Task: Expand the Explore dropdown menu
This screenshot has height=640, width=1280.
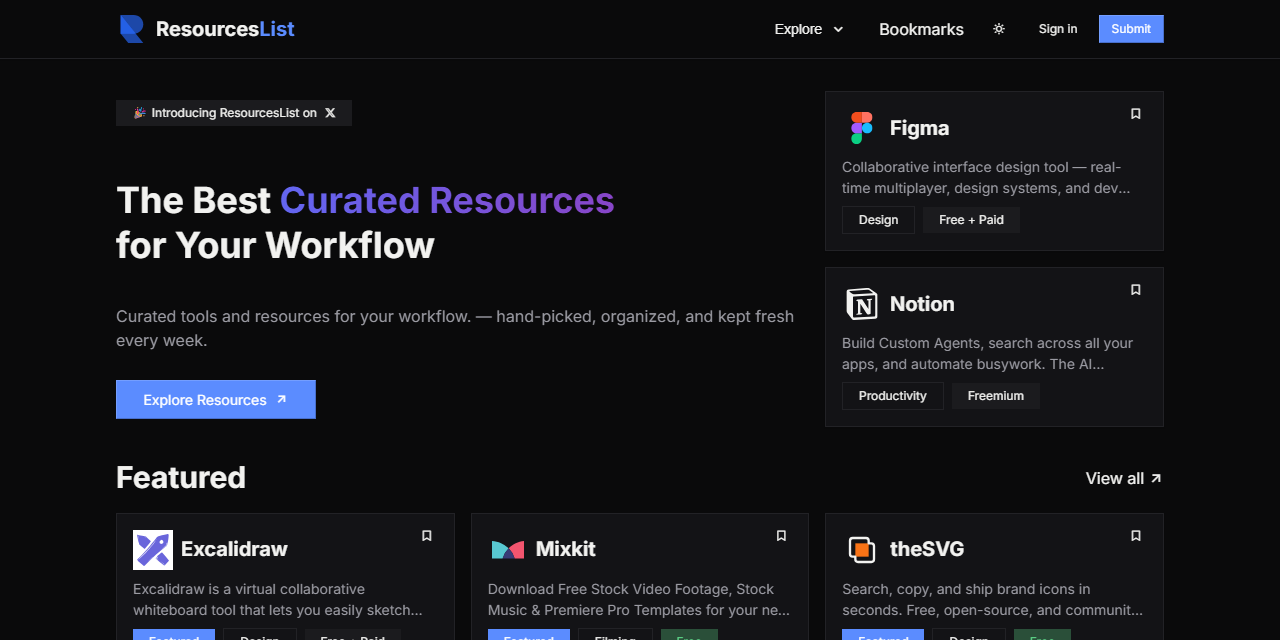Action: (x=809, y=29)
